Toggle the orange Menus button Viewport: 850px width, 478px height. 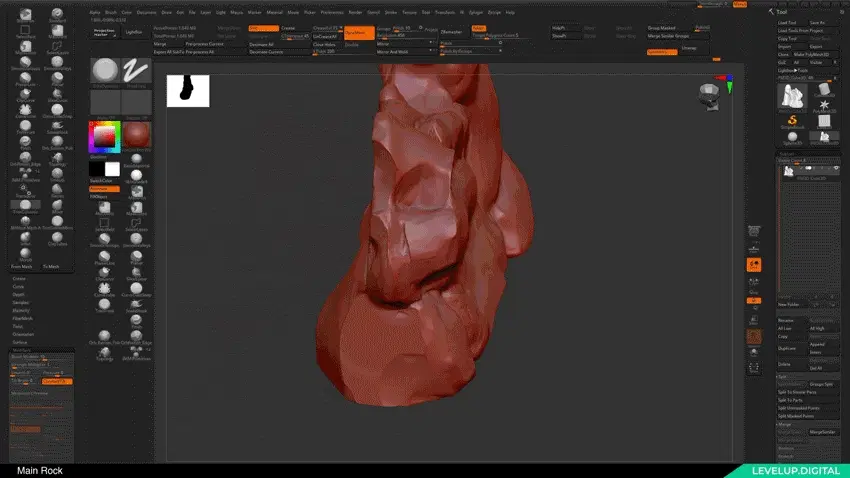(739, 4)
